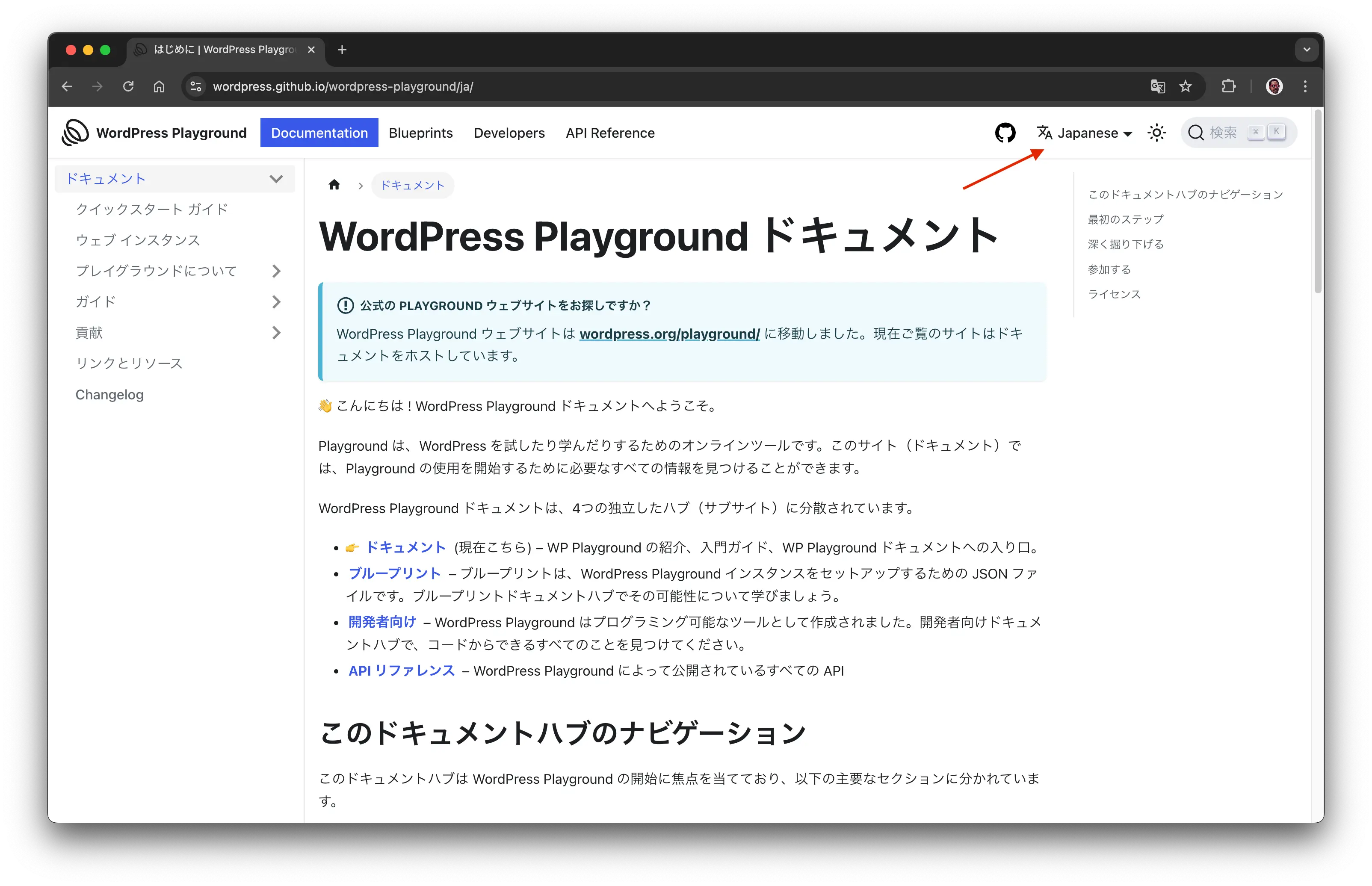Viewport: 1372px width, 886px height.
Task: Click the warning icon in the notice box
Action: 345,305
